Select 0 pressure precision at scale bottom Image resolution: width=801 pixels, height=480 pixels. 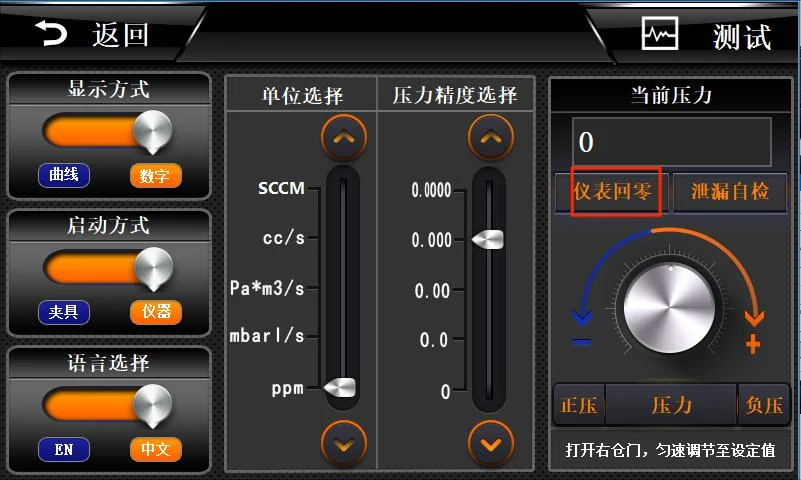445,392
